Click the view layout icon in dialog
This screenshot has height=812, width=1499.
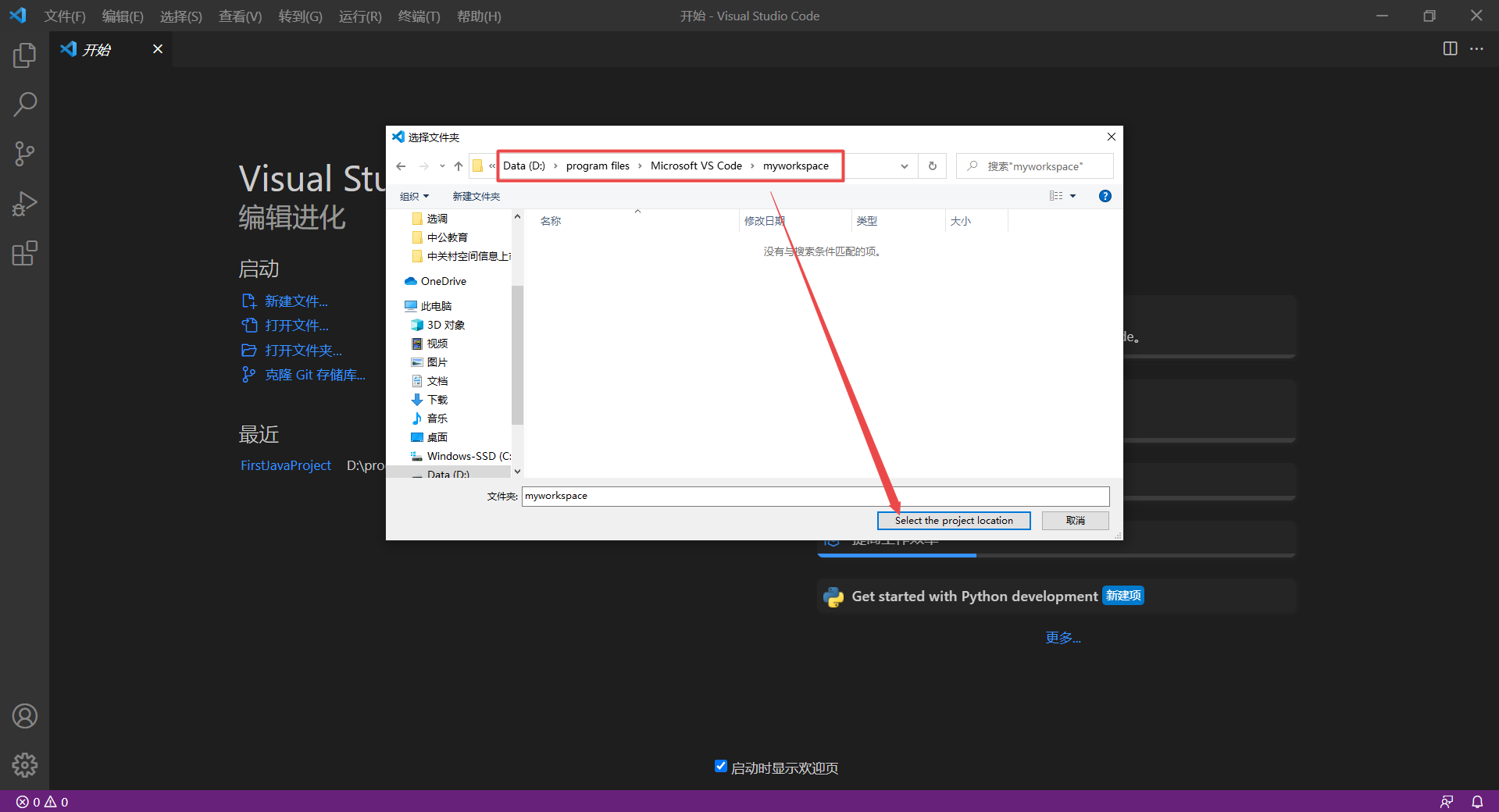1056,196
